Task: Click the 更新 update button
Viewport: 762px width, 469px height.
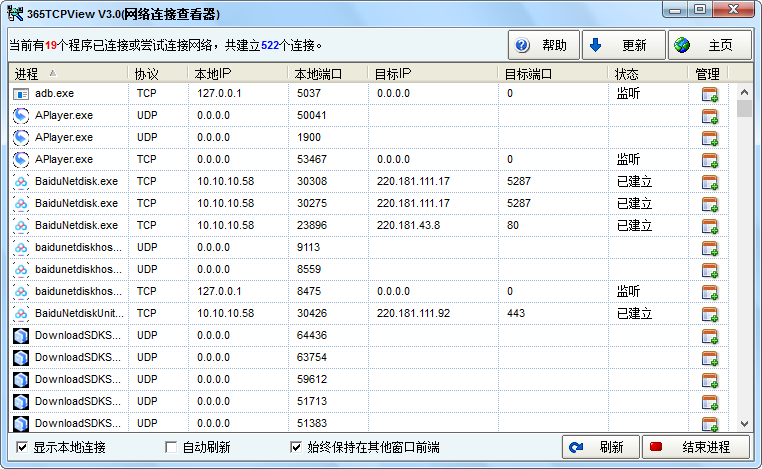Action: tap(623, 45)
